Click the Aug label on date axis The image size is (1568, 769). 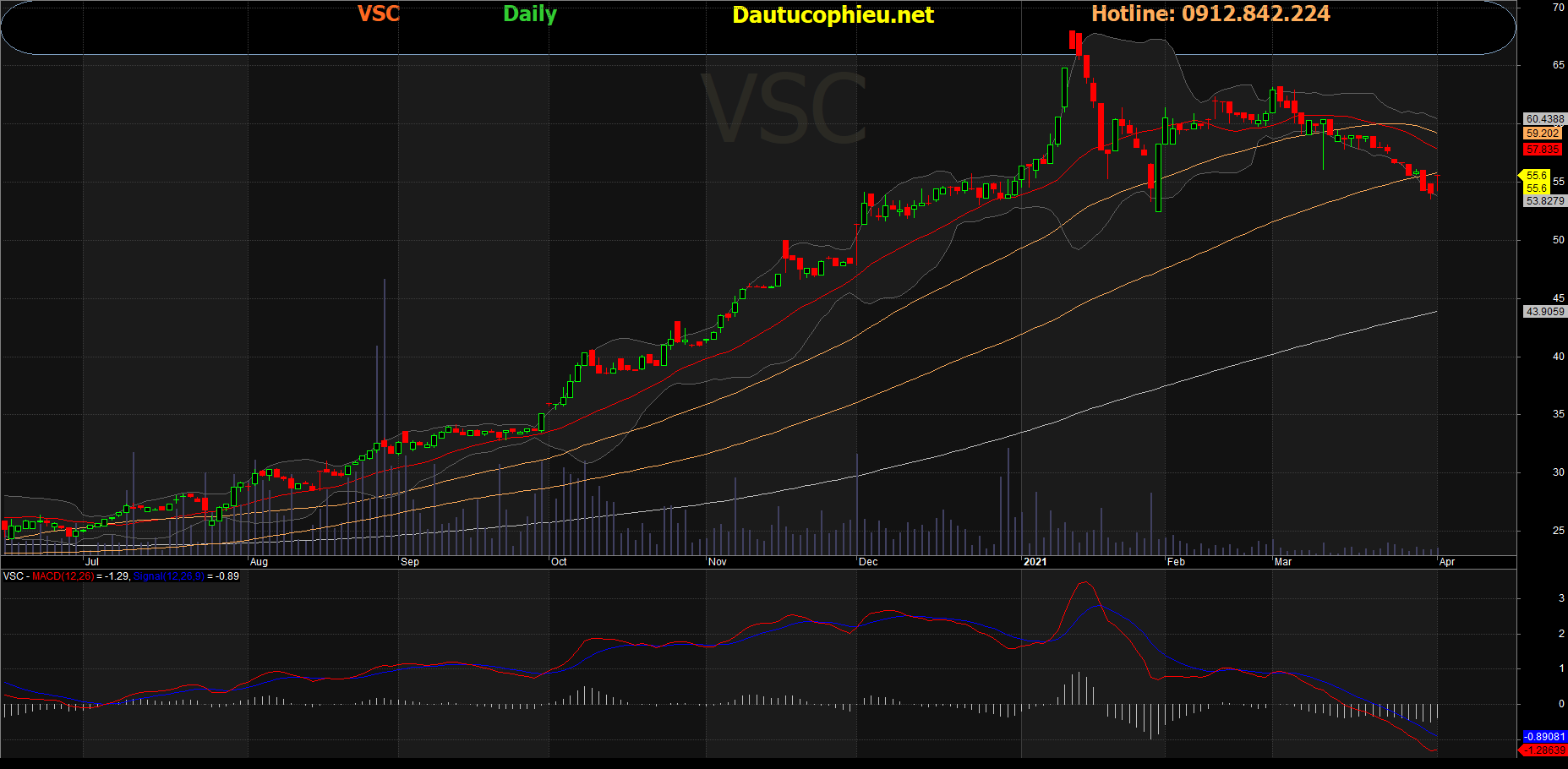point(259,562)
